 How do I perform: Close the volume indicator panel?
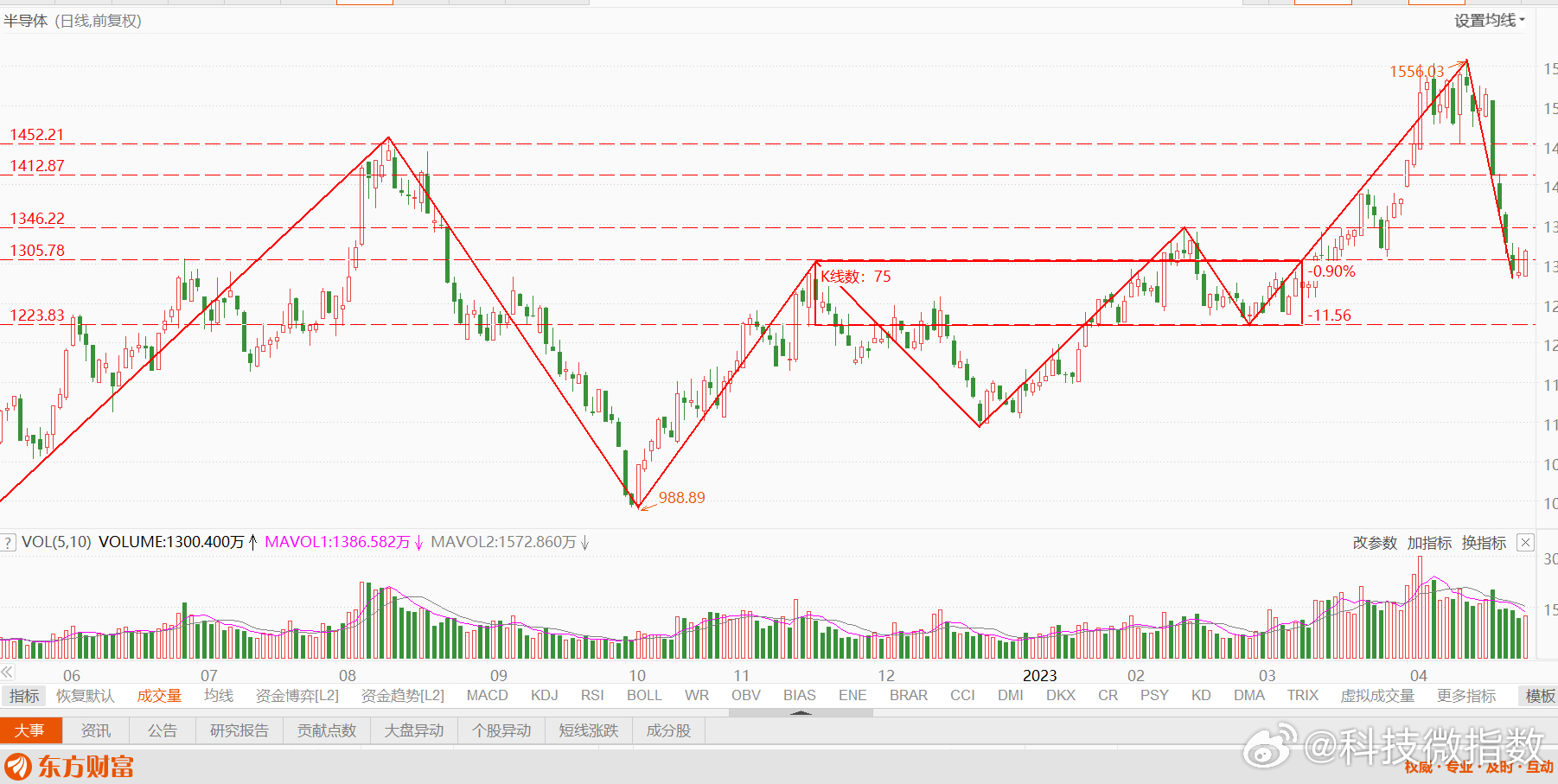(1526, 543)
